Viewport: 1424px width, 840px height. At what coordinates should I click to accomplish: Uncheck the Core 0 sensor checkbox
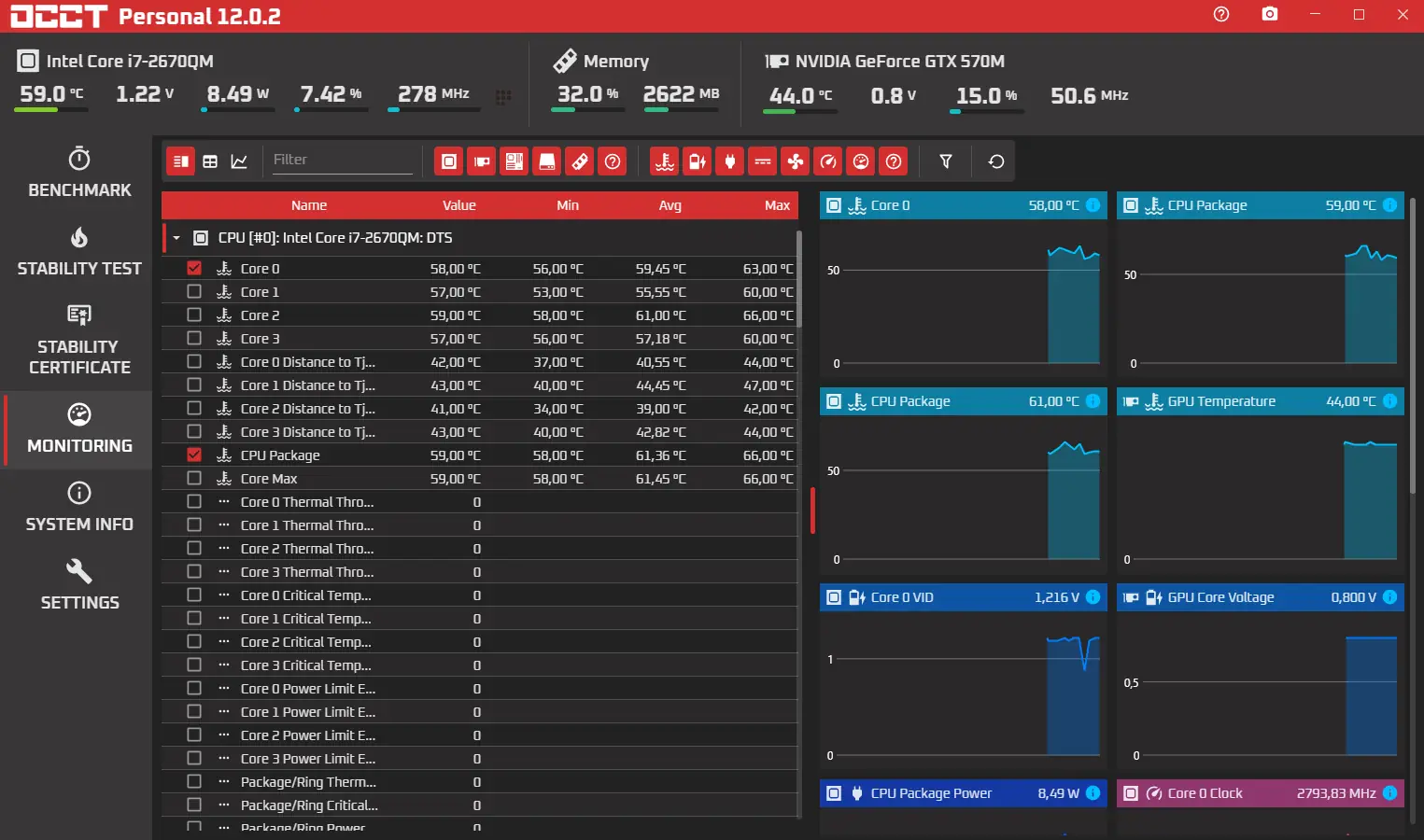[x=194, y=268]
